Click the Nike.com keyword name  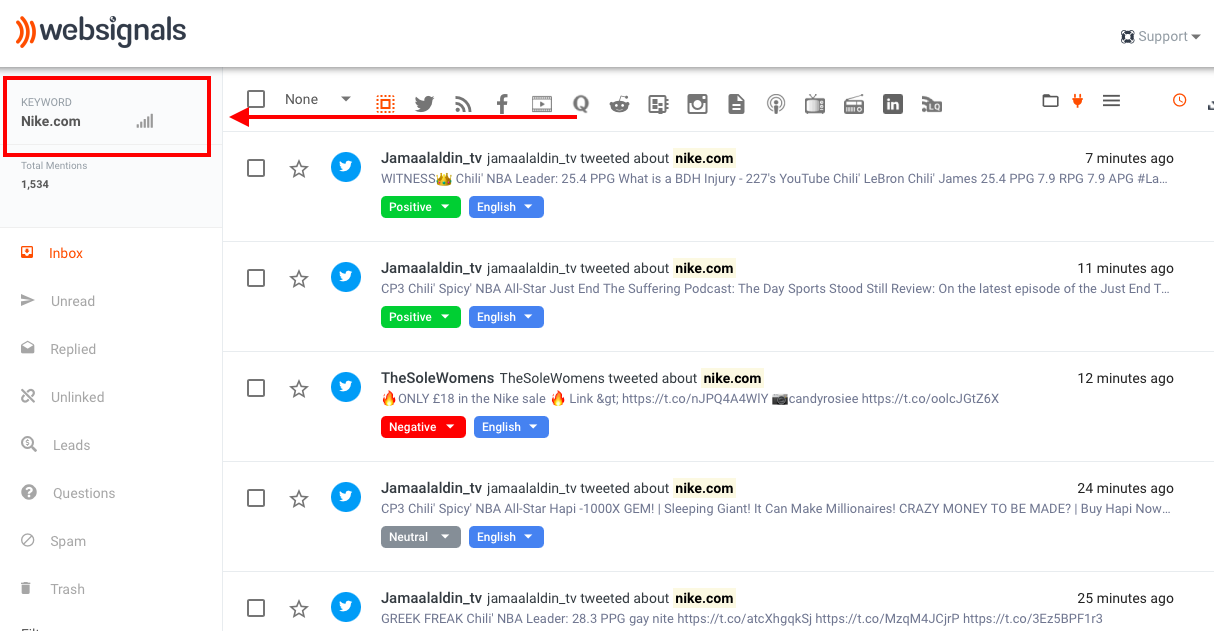coord(51,121)
